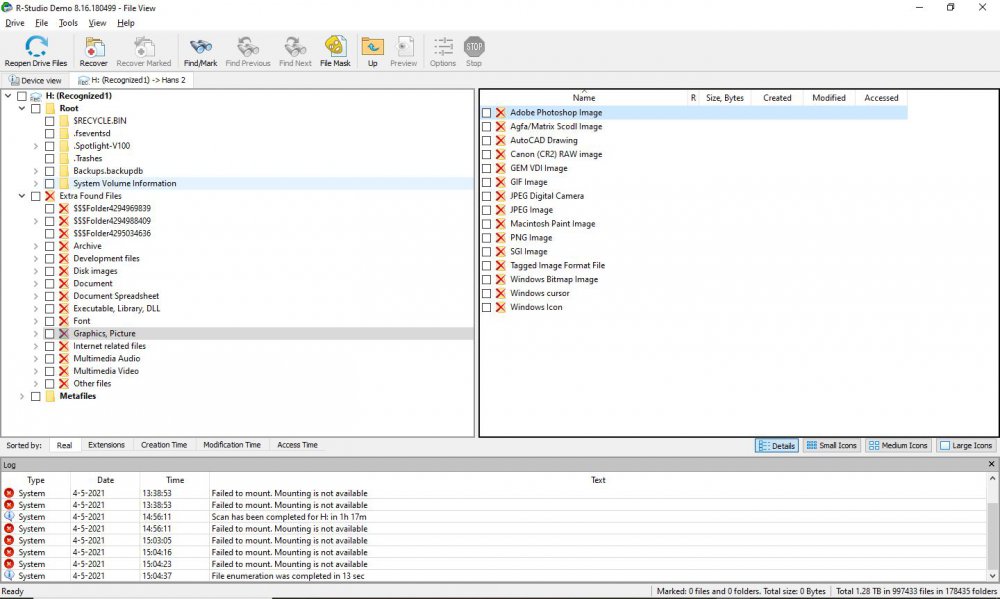Click the Details view button
The height and width of the screenshot is (599, 1000).
(776, 445)
